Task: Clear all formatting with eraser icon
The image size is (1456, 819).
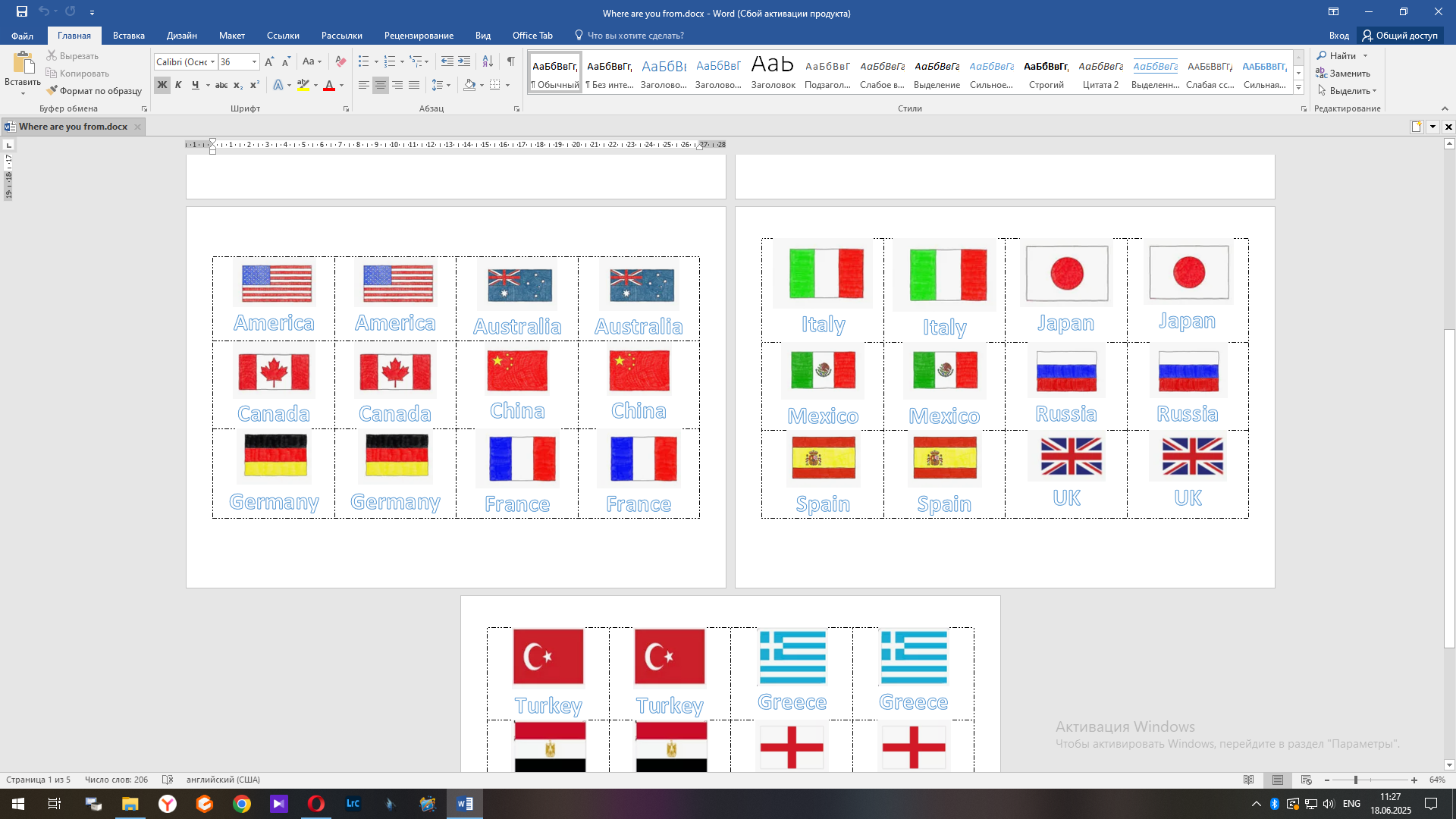Action: pyautogui.click(x=341, y=61)
